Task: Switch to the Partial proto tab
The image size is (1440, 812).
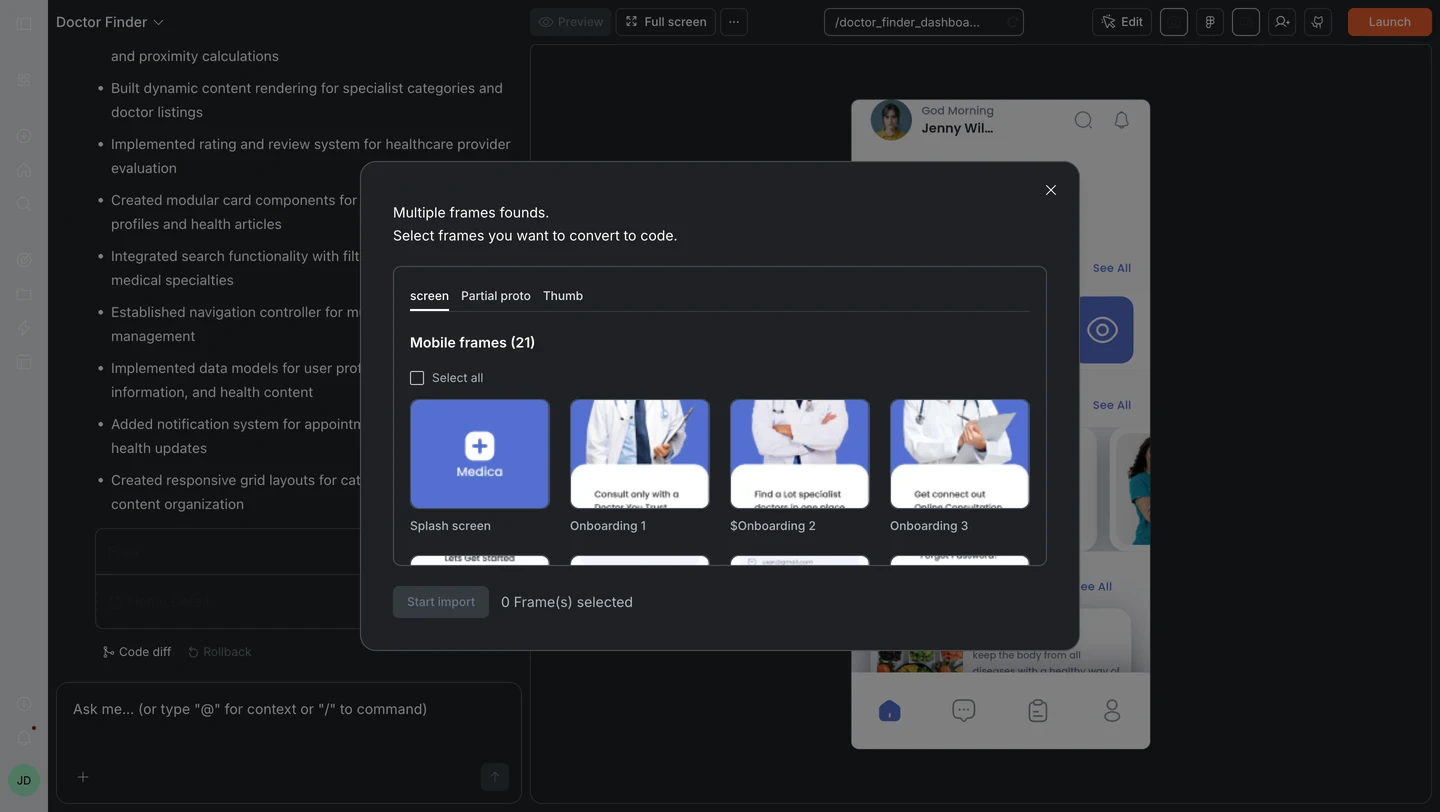Action: click(495, 296)
